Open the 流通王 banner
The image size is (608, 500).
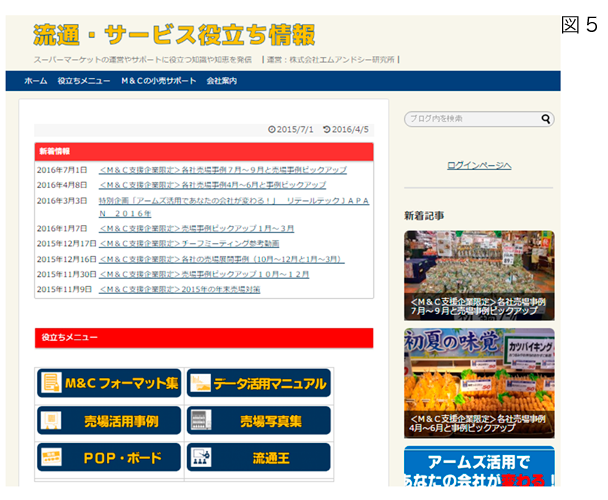[x=259, y=457]
